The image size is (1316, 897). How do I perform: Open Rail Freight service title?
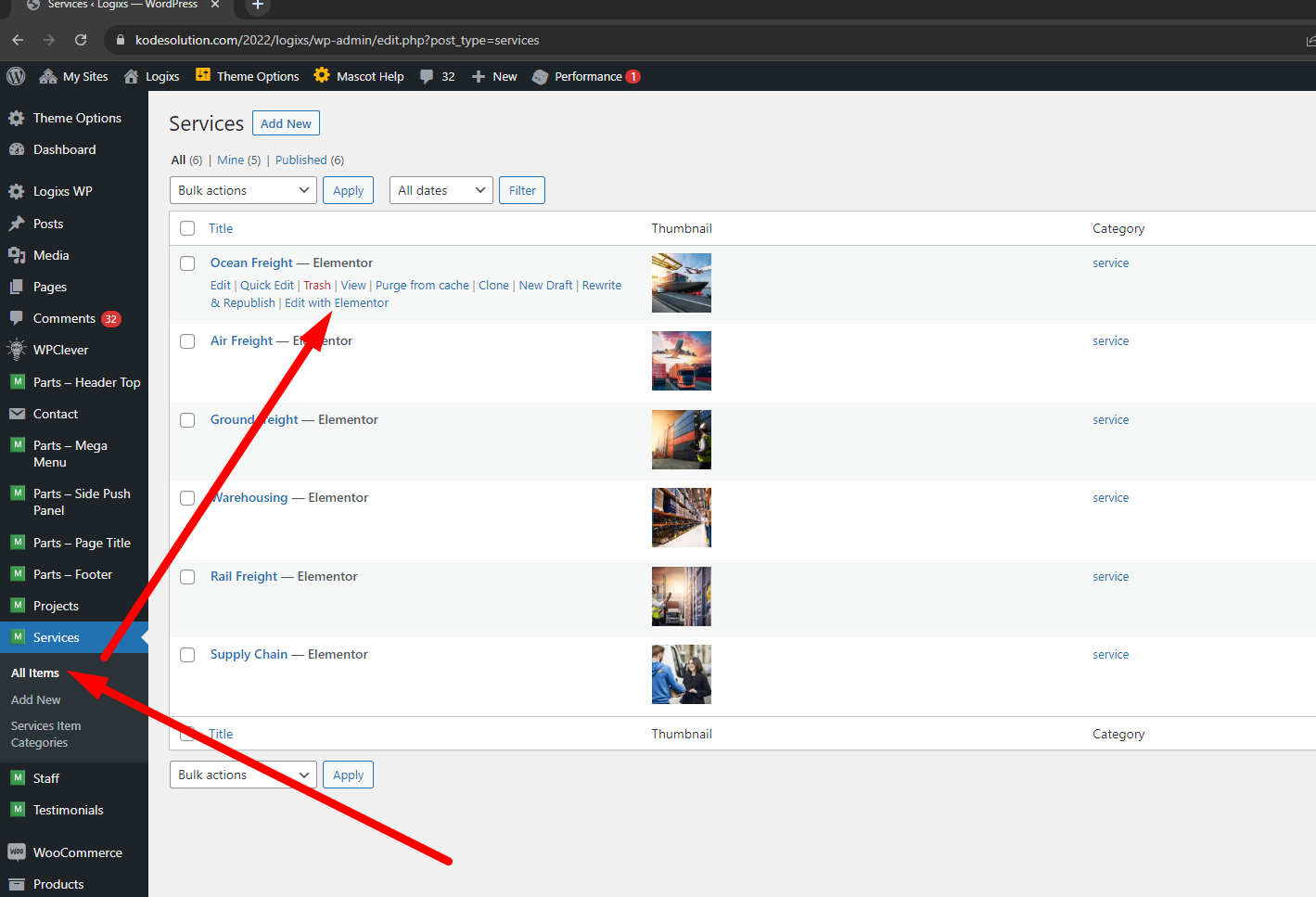point(244,576)
